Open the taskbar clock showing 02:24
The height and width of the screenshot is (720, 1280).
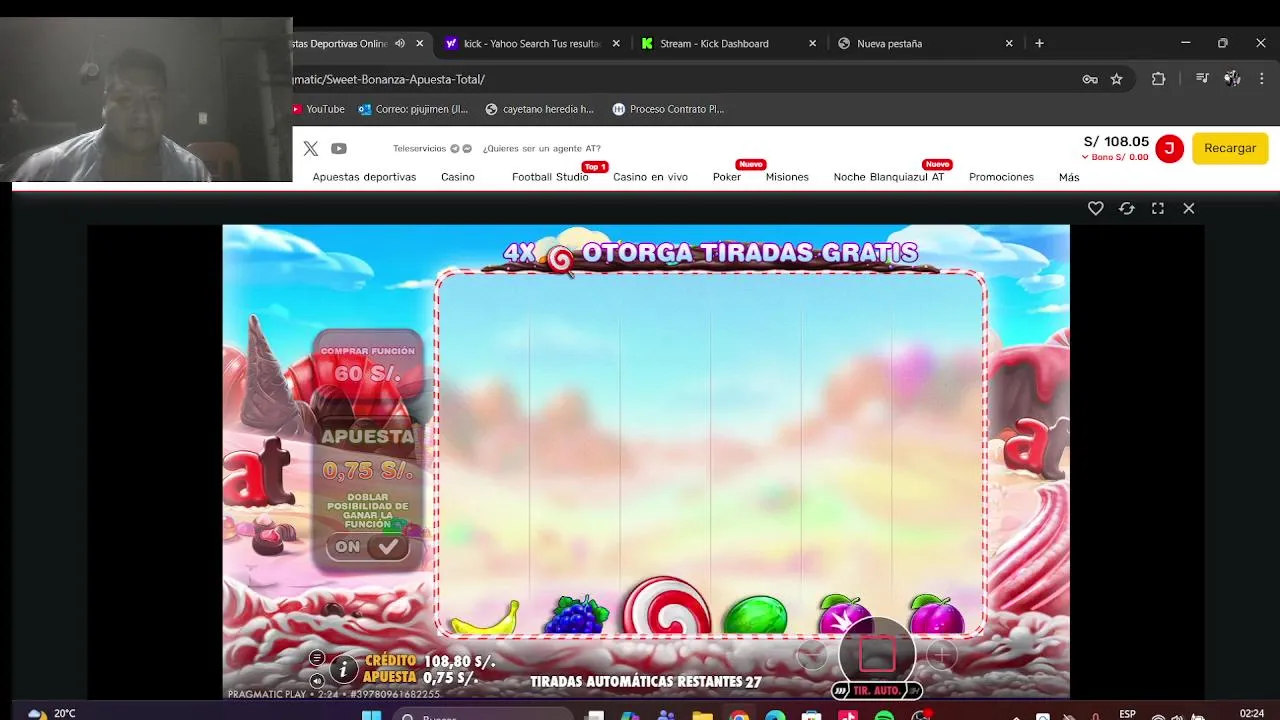[x=1252, y=713]
